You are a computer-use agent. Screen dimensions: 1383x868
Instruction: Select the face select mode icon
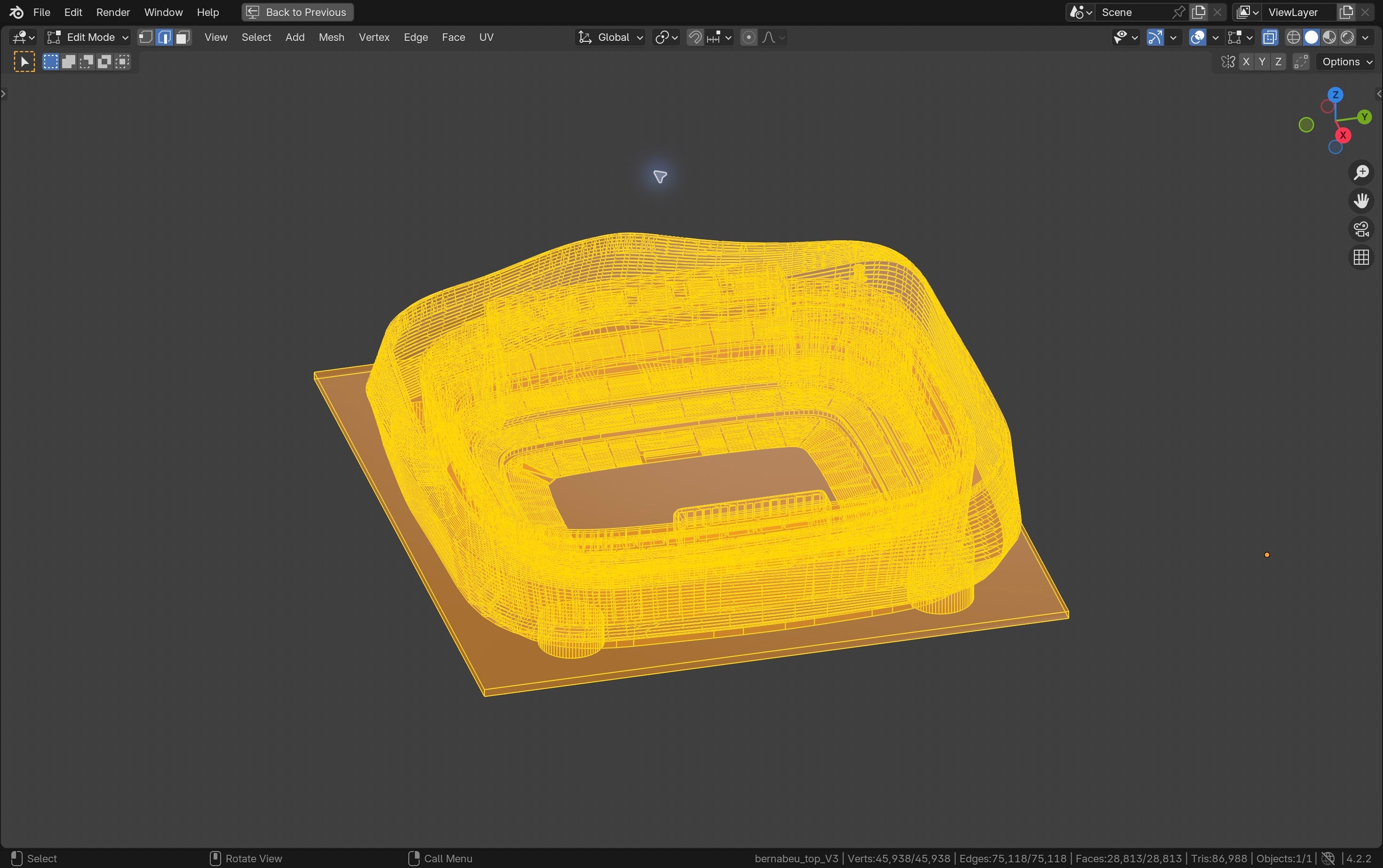[x=183, y=37]
